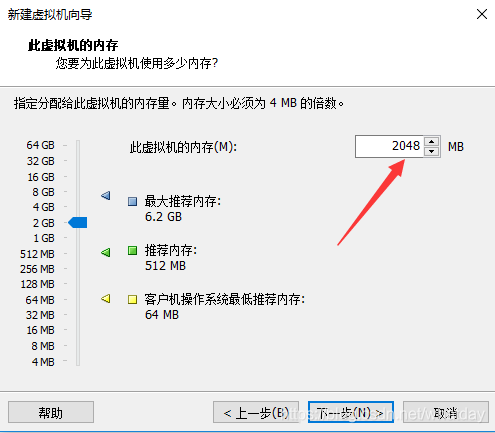This screenshot has height=433, width=495.
Task: Cancel the wizard with 取消 button
Action: [446, 412]
